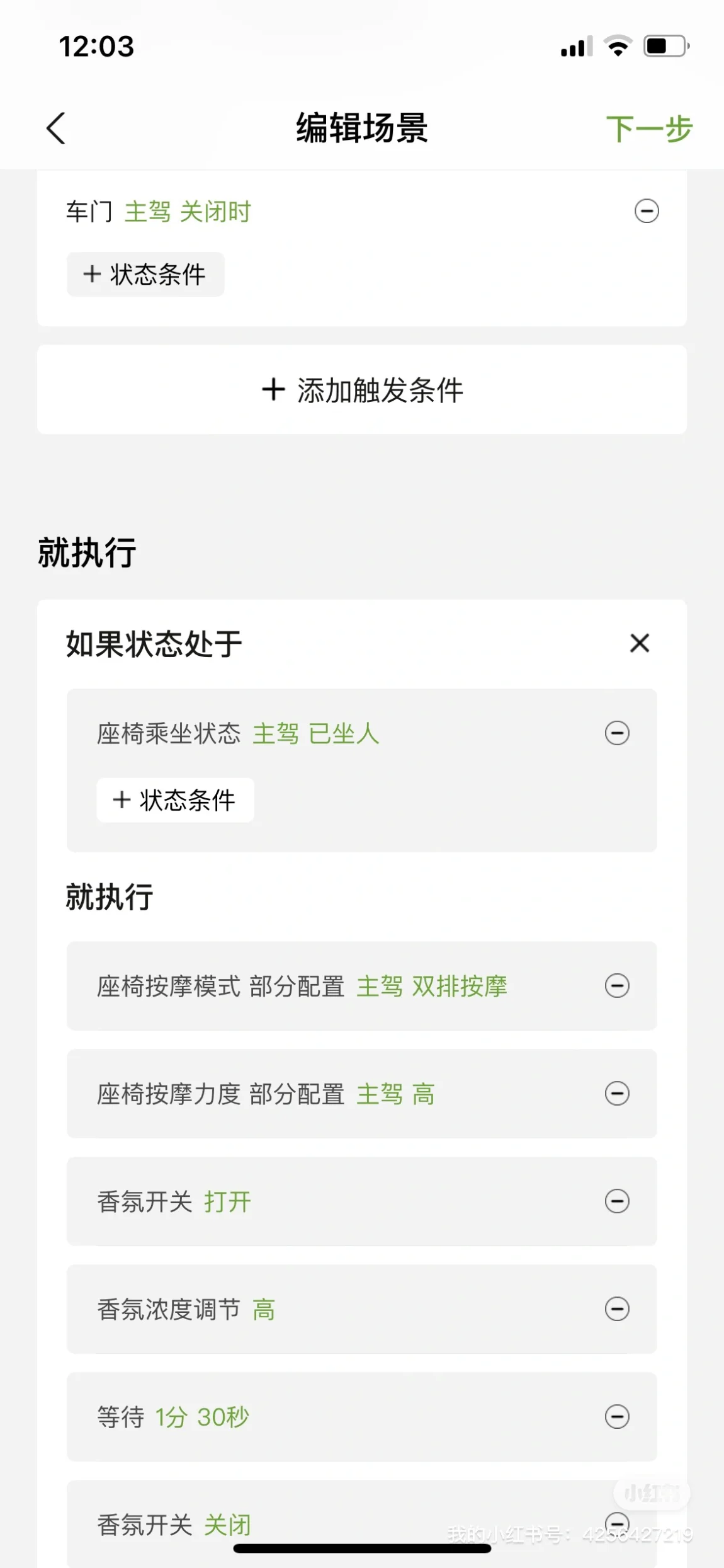Adjust the wait time 1分 30秒

pyautogui.click(x=202, y=1417)
